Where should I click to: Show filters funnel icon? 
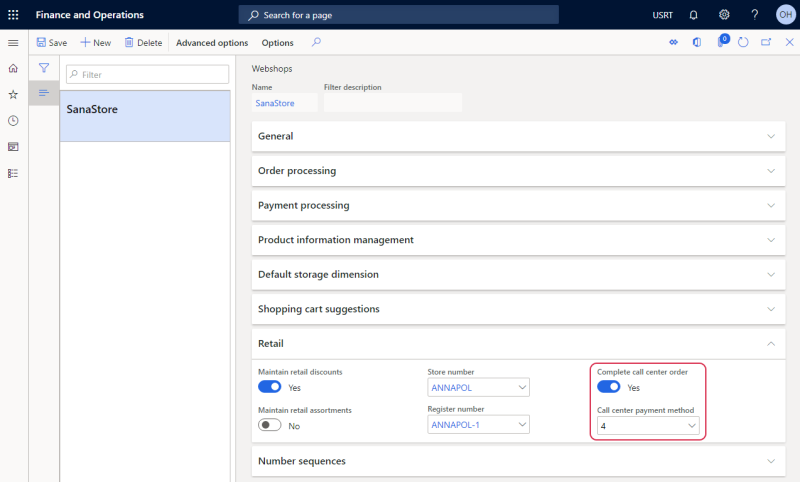[44, 68]
